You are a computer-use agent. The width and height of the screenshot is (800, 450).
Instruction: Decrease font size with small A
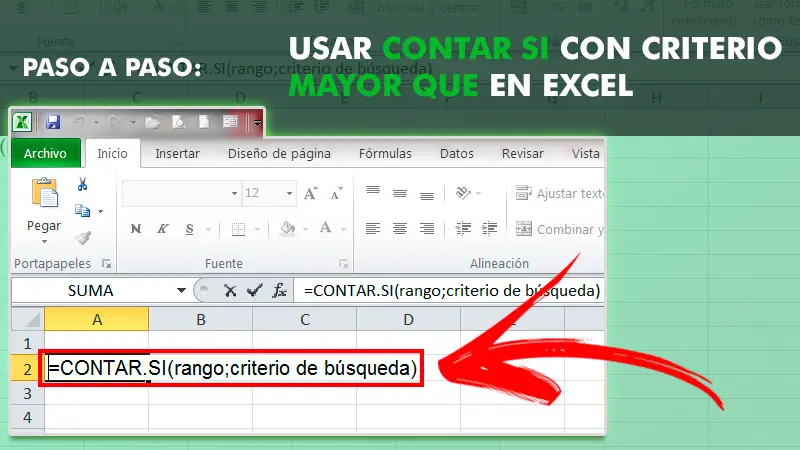[337, 193]
